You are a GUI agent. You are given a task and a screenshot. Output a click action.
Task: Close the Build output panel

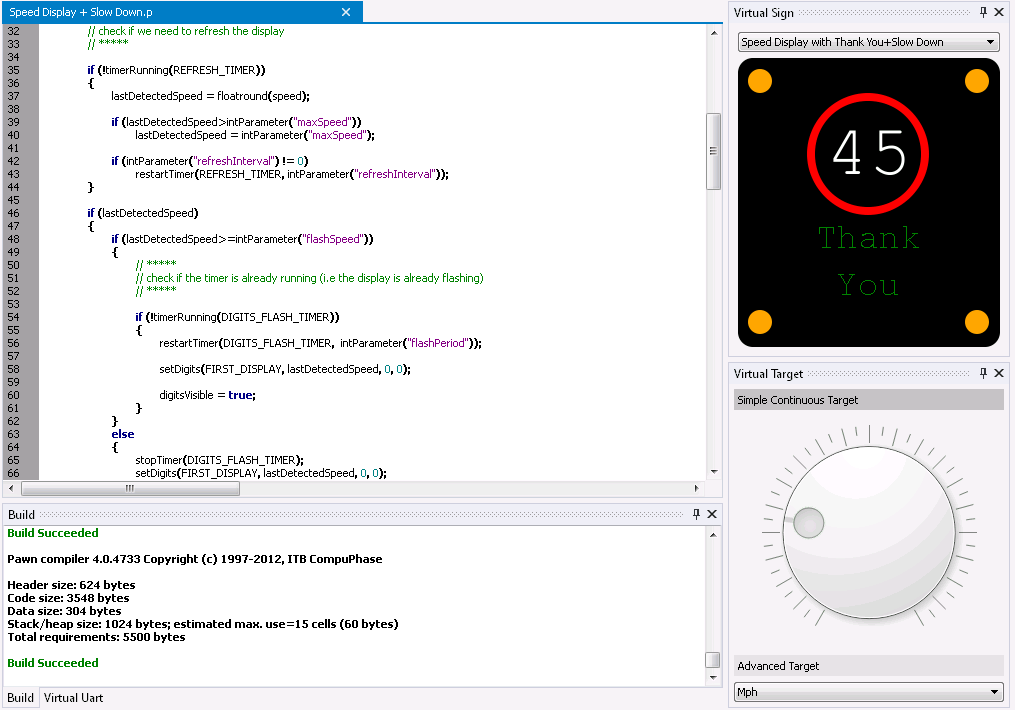click(x=712, y=514)
